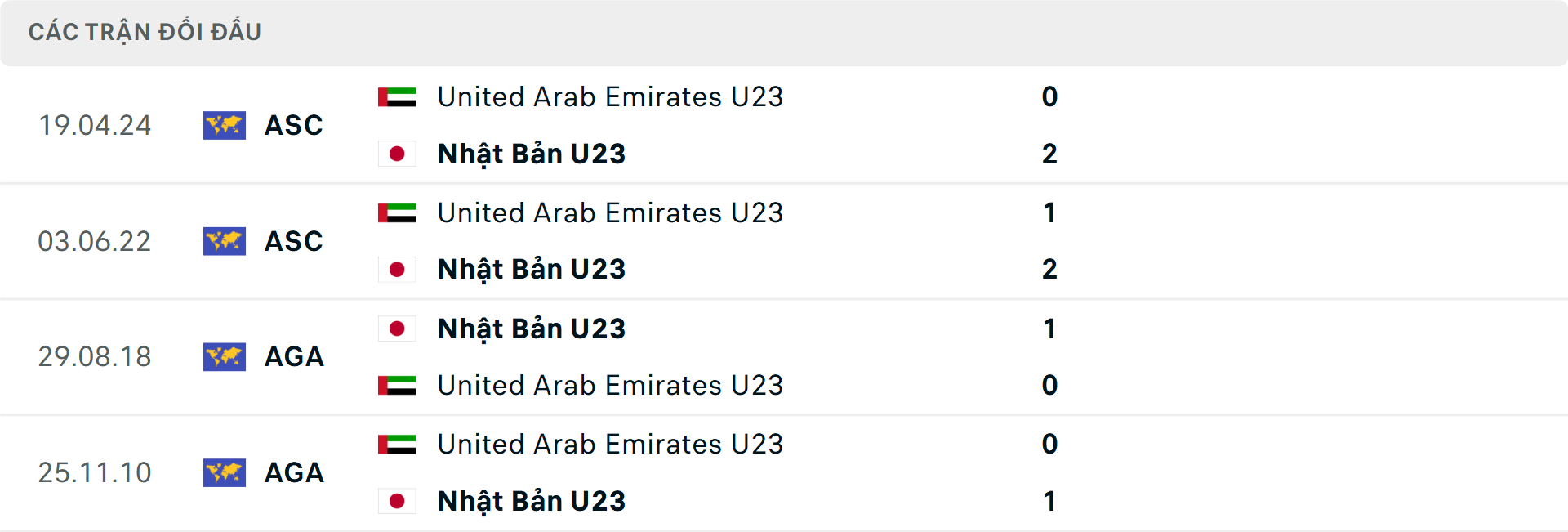The image size is (1568, 532).
Task: Click the UAE flag icon in the 19.04.24 match
Action: click(x=397, y=96)
